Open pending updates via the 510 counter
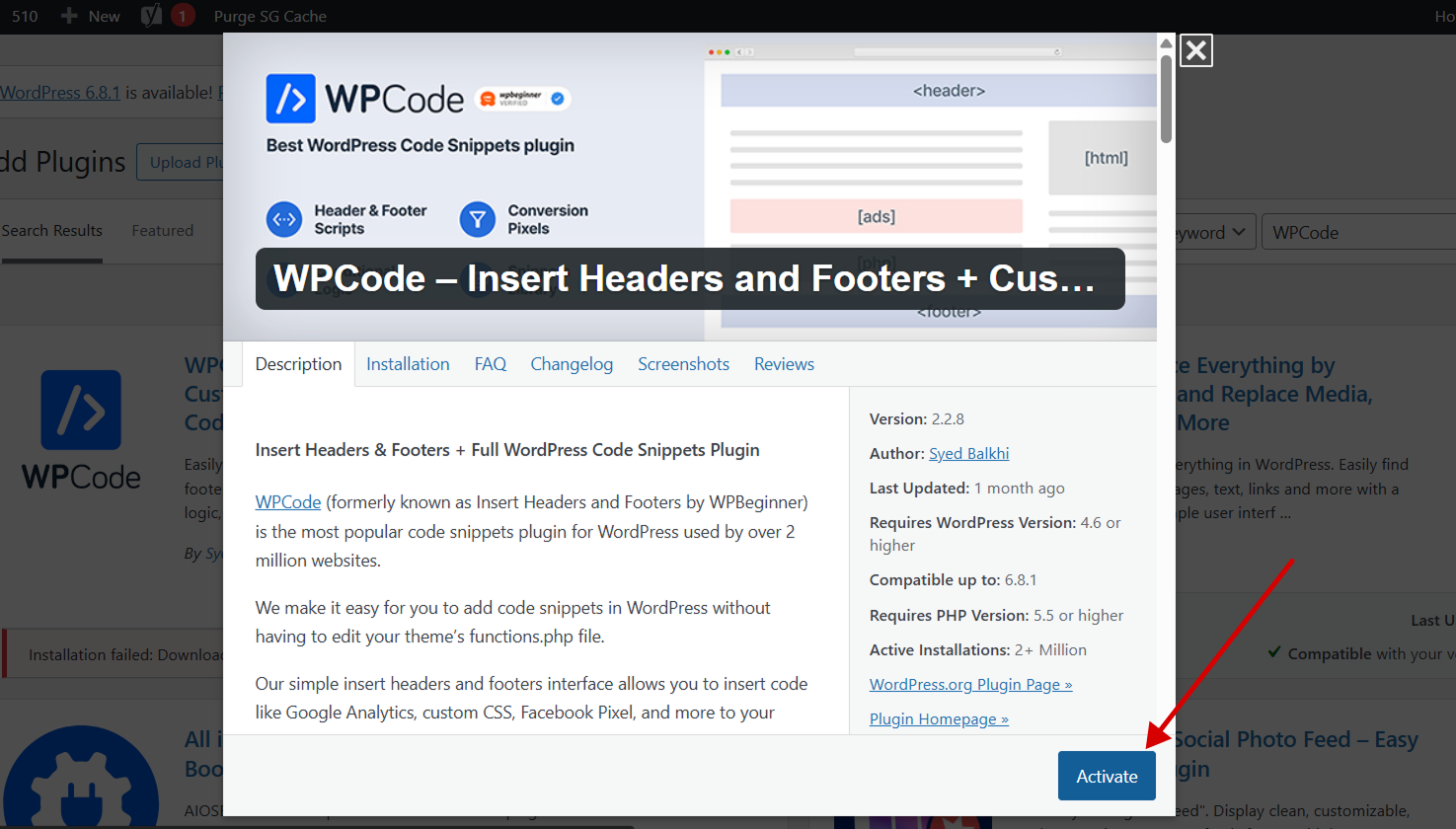Image resolution: width=1456 pixels, height=829 pixels. click(24, 16)
